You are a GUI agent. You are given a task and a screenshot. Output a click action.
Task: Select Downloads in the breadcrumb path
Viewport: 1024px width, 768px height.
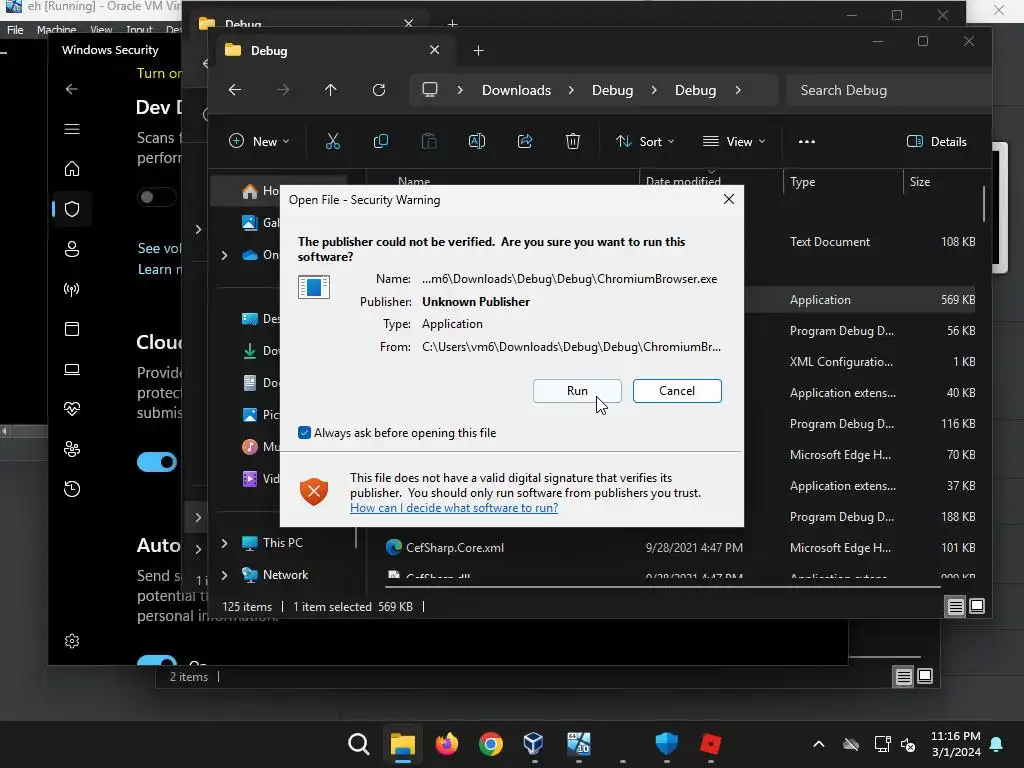(516, 90)
